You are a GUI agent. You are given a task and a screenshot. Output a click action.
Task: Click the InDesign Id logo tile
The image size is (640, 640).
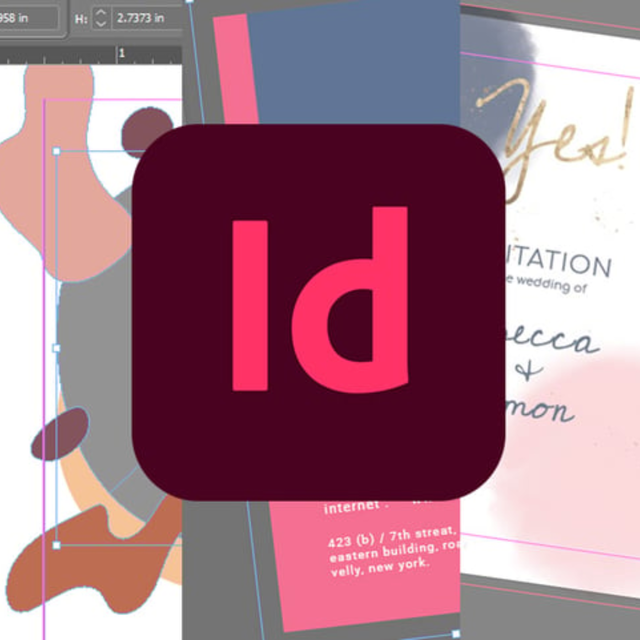(318, 312)
